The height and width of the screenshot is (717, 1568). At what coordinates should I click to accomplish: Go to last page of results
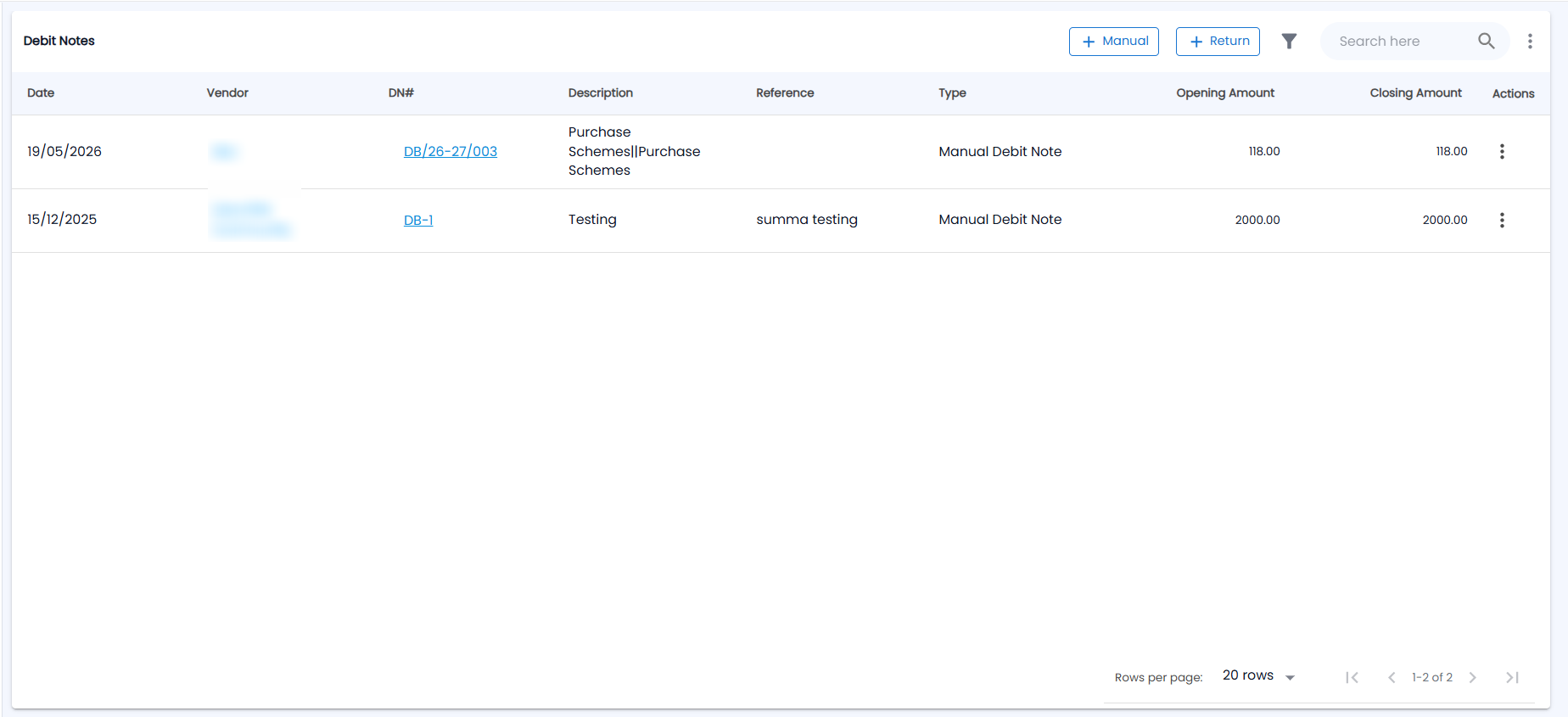[x=1512, y=677]
